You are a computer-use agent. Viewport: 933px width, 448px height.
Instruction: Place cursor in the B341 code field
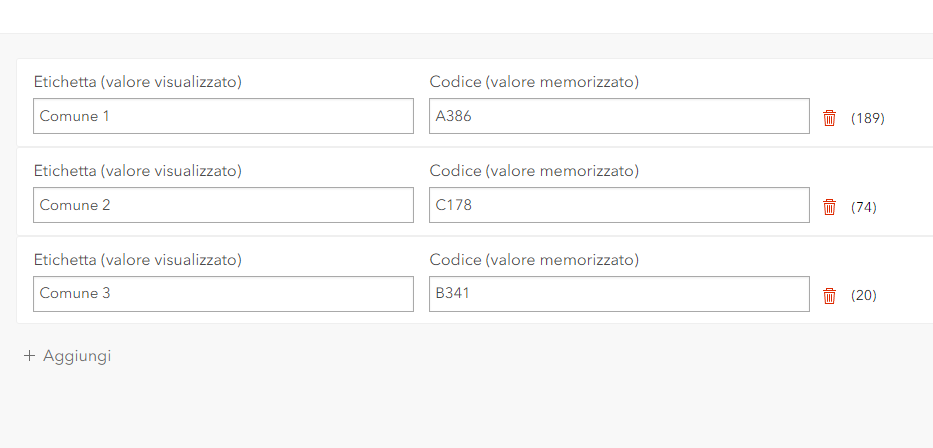point(619,294)
